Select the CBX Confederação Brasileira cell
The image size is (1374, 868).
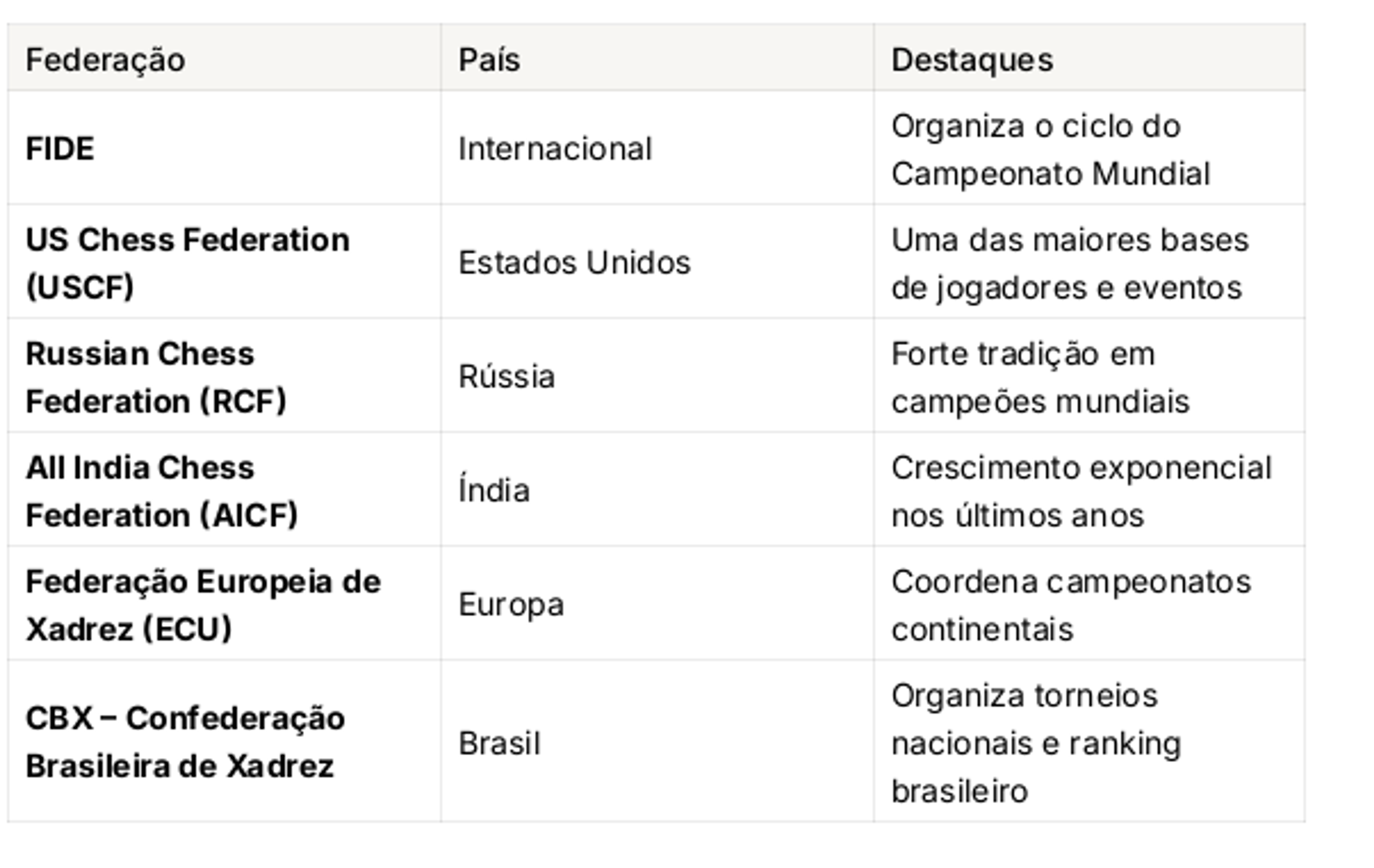[224, 741]
